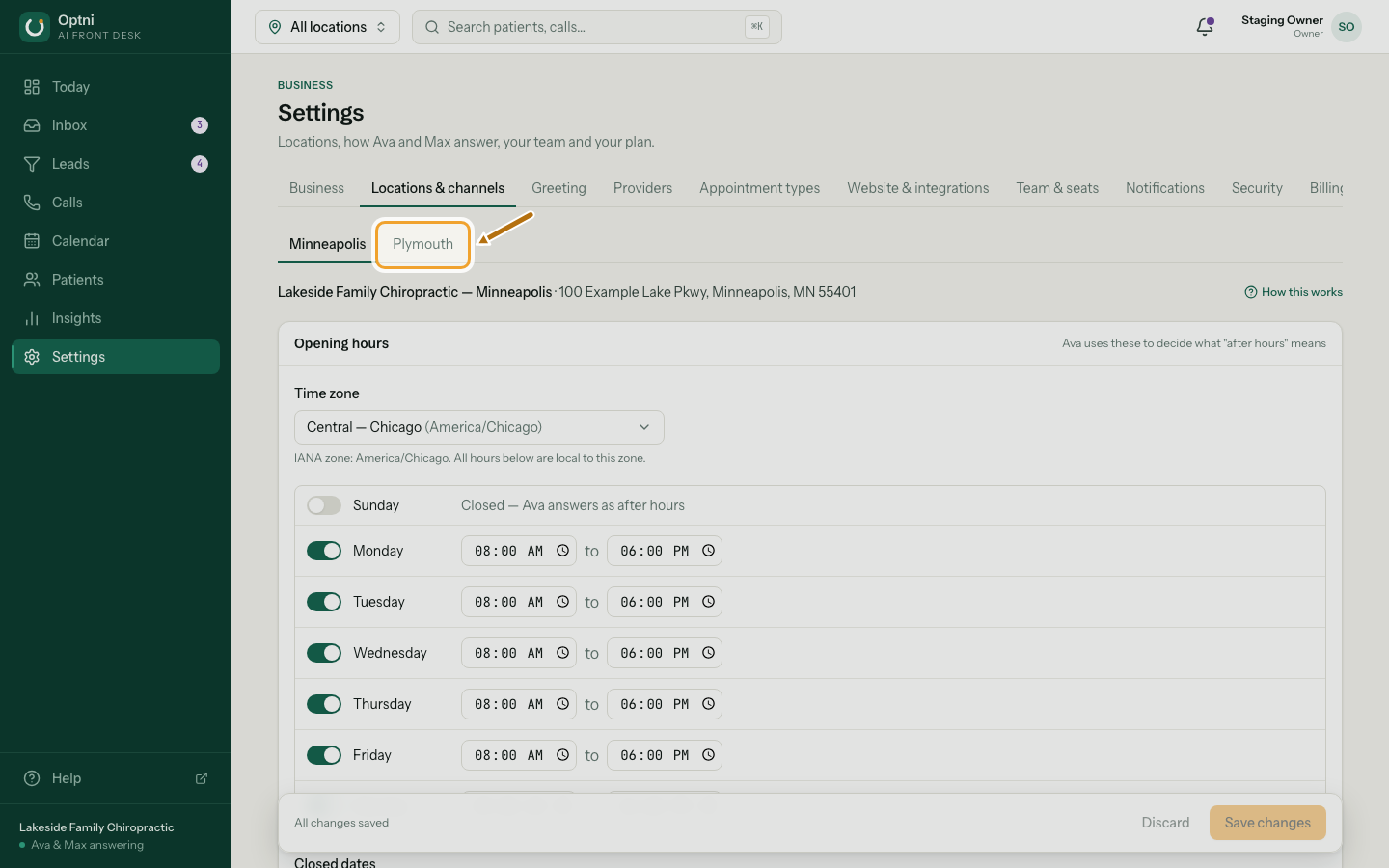The height and width of the screenshot is (868, 1389).
Task: Open the Greeting tab
Action: [558, 188]
